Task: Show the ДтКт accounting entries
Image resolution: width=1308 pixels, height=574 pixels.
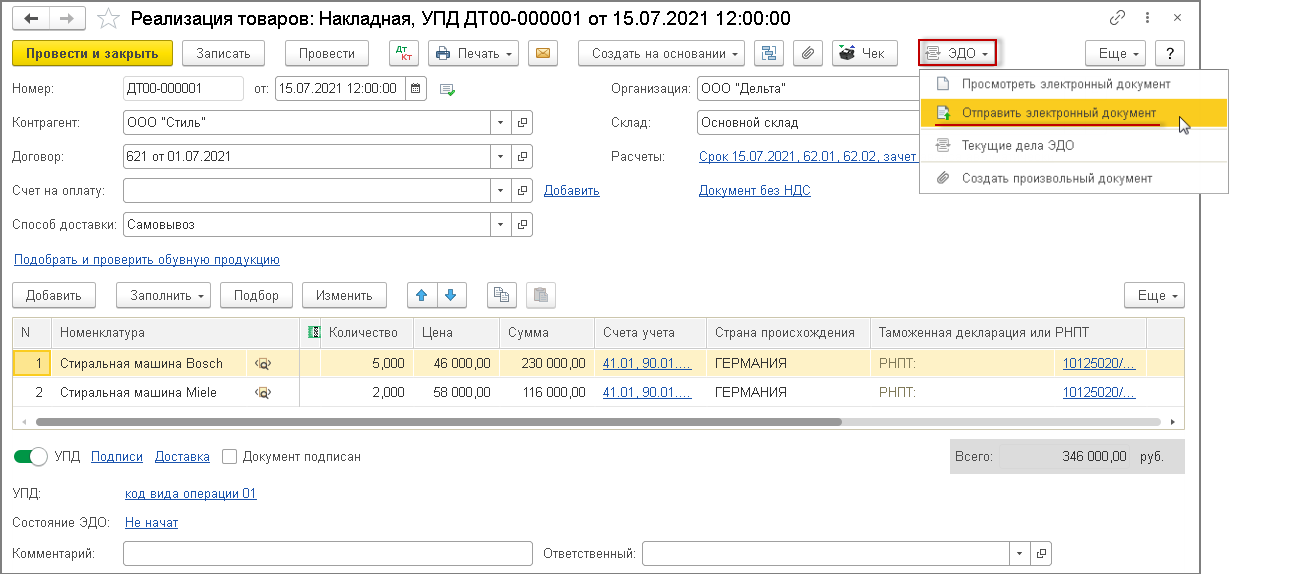Action: [x=402, y=53]
